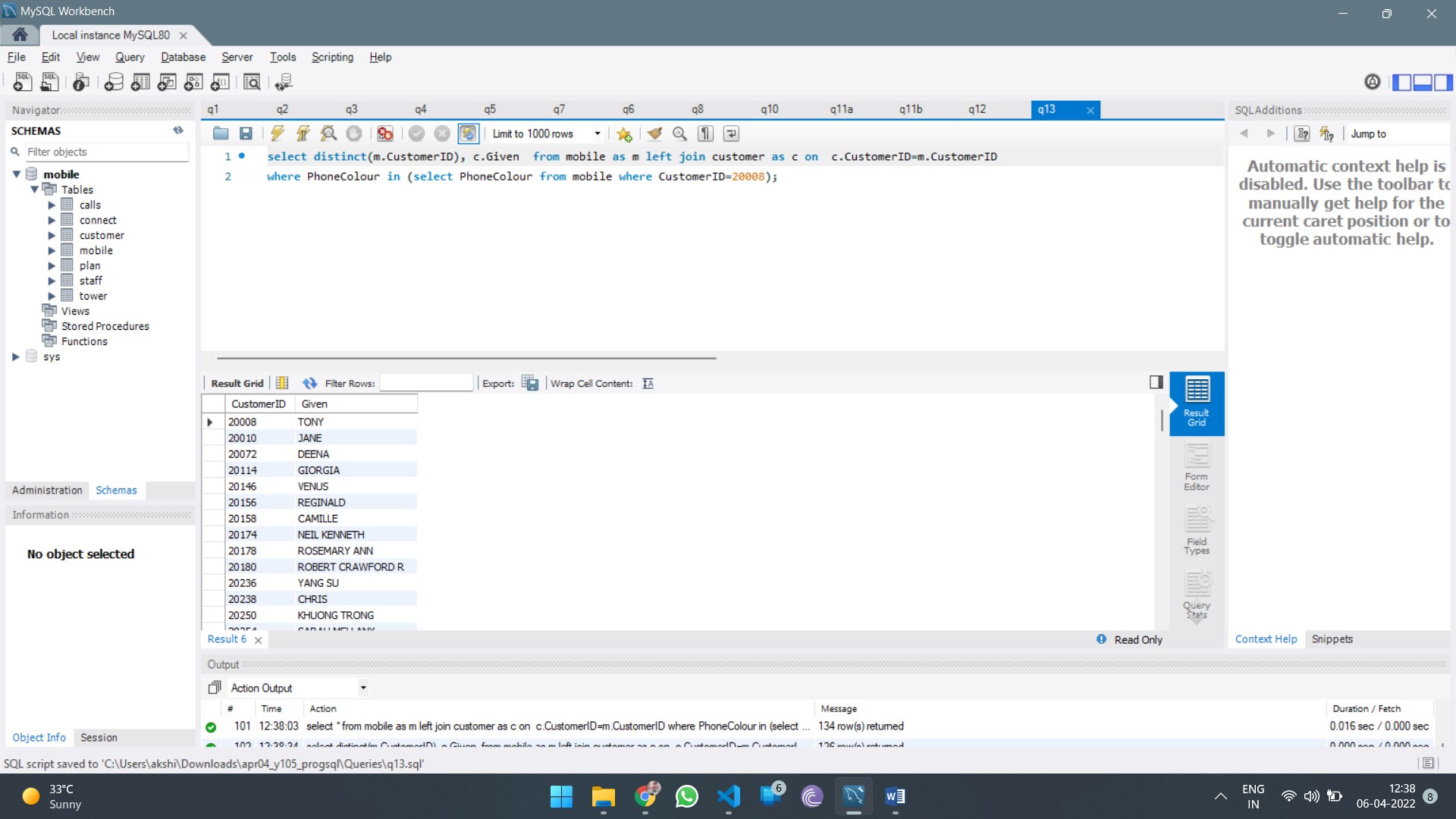This screenshot has width=1456, height=819.
Task: Open the Query menu
Action: click(x=130, y=57)
